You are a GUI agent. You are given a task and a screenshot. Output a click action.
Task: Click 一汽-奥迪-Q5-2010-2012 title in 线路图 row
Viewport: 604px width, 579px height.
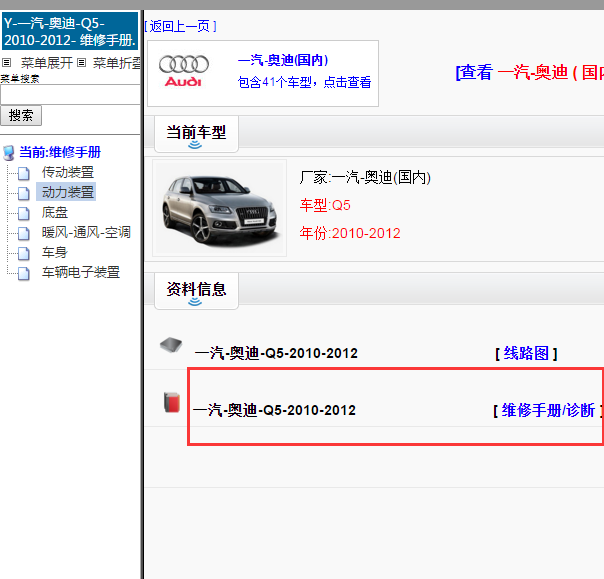276,353
